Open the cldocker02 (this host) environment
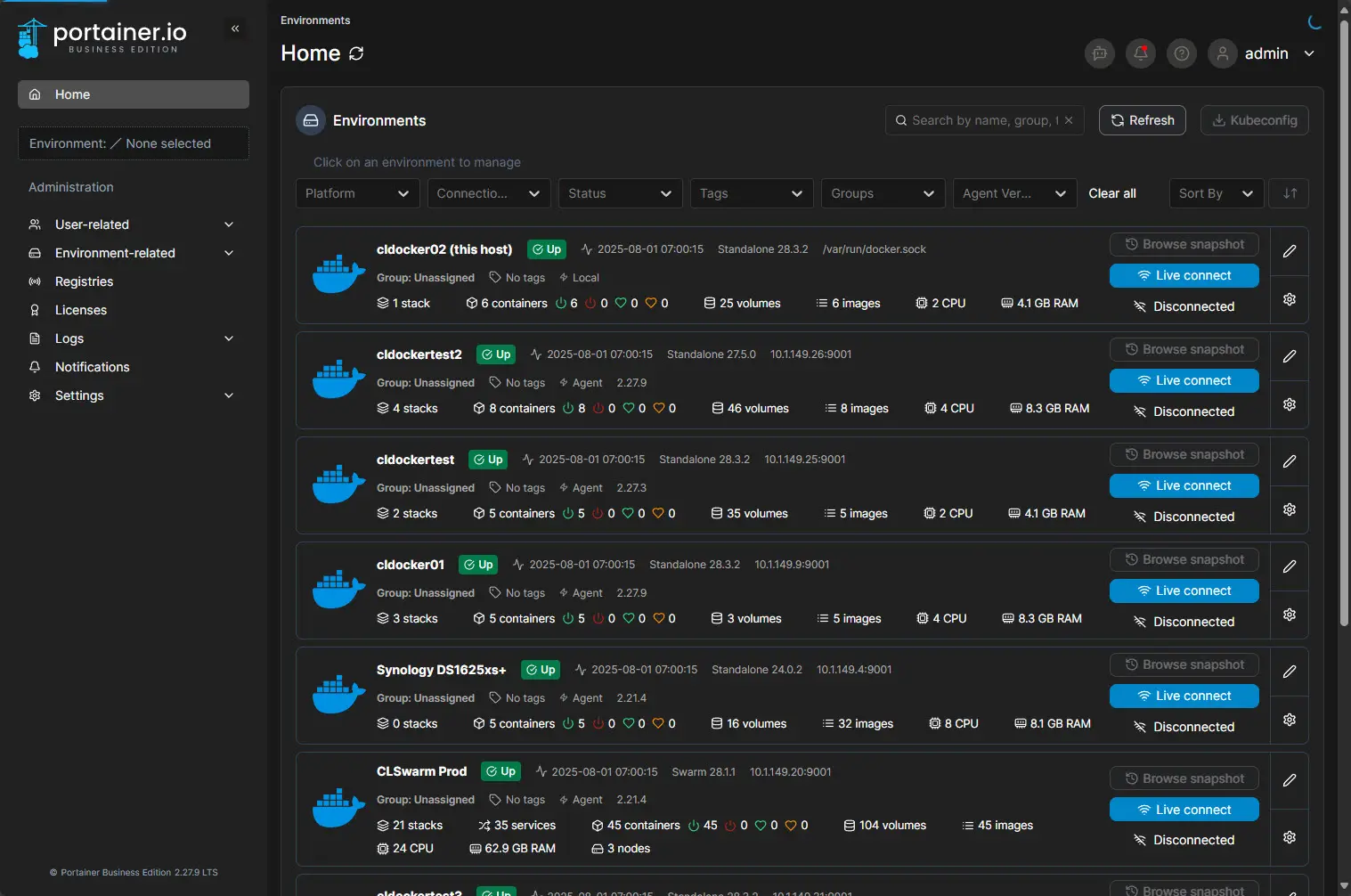This screenshot has height=896, width=1351. pos(444,249)
